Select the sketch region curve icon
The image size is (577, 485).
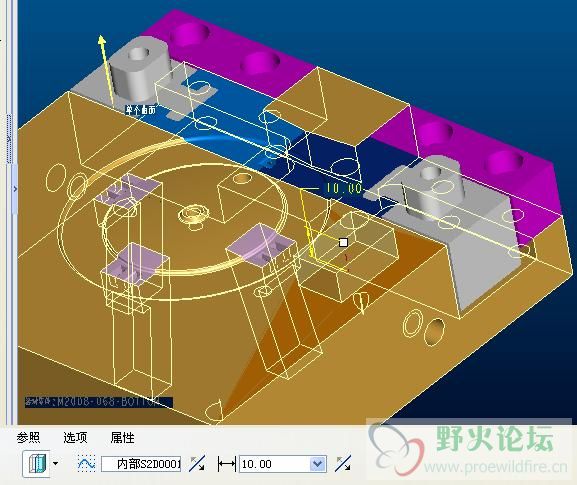pyautogui.click(x=86, y=463)
